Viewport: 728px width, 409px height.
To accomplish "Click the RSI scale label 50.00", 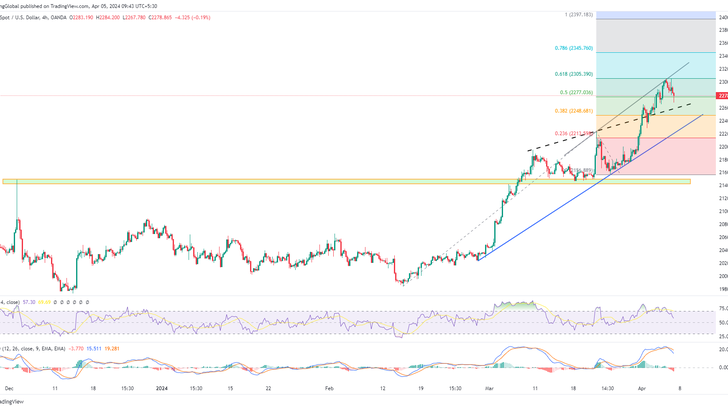I will [x=723, y=323].
